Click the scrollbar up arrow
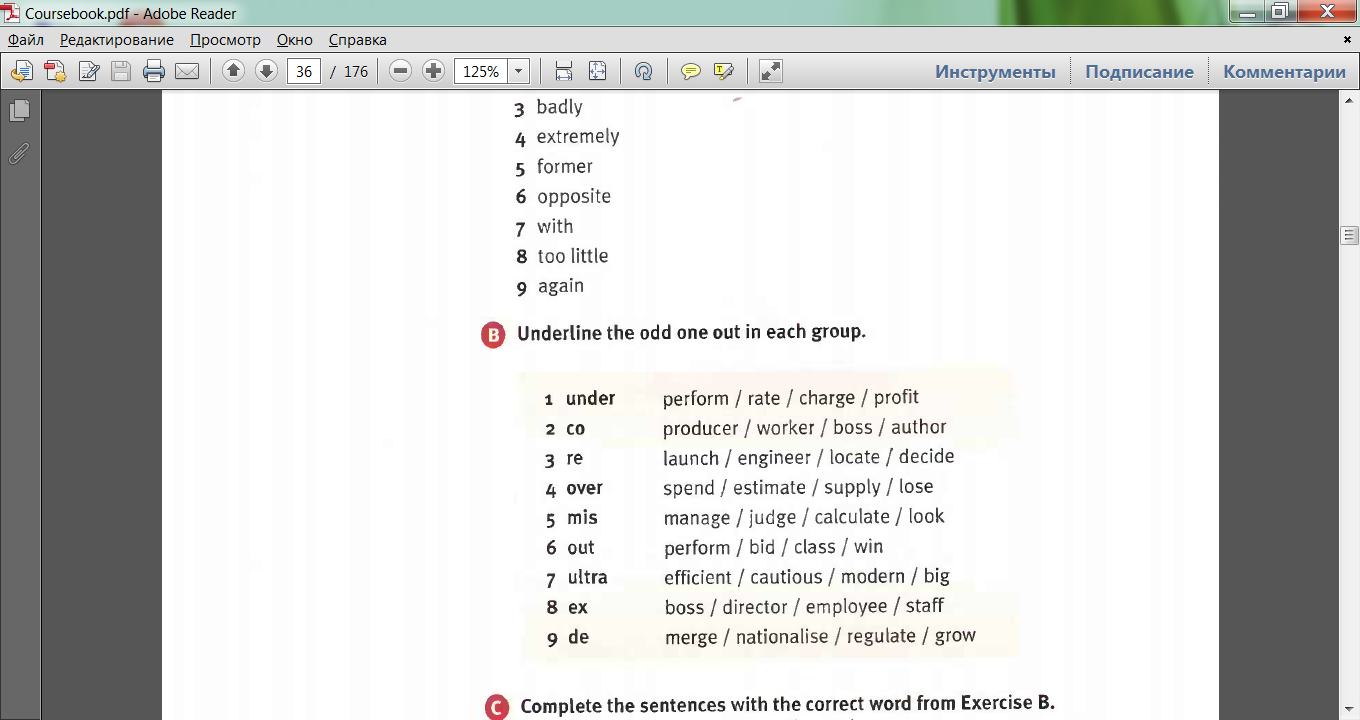Screen dimensions: 1360x720 tap(1349, 99)
